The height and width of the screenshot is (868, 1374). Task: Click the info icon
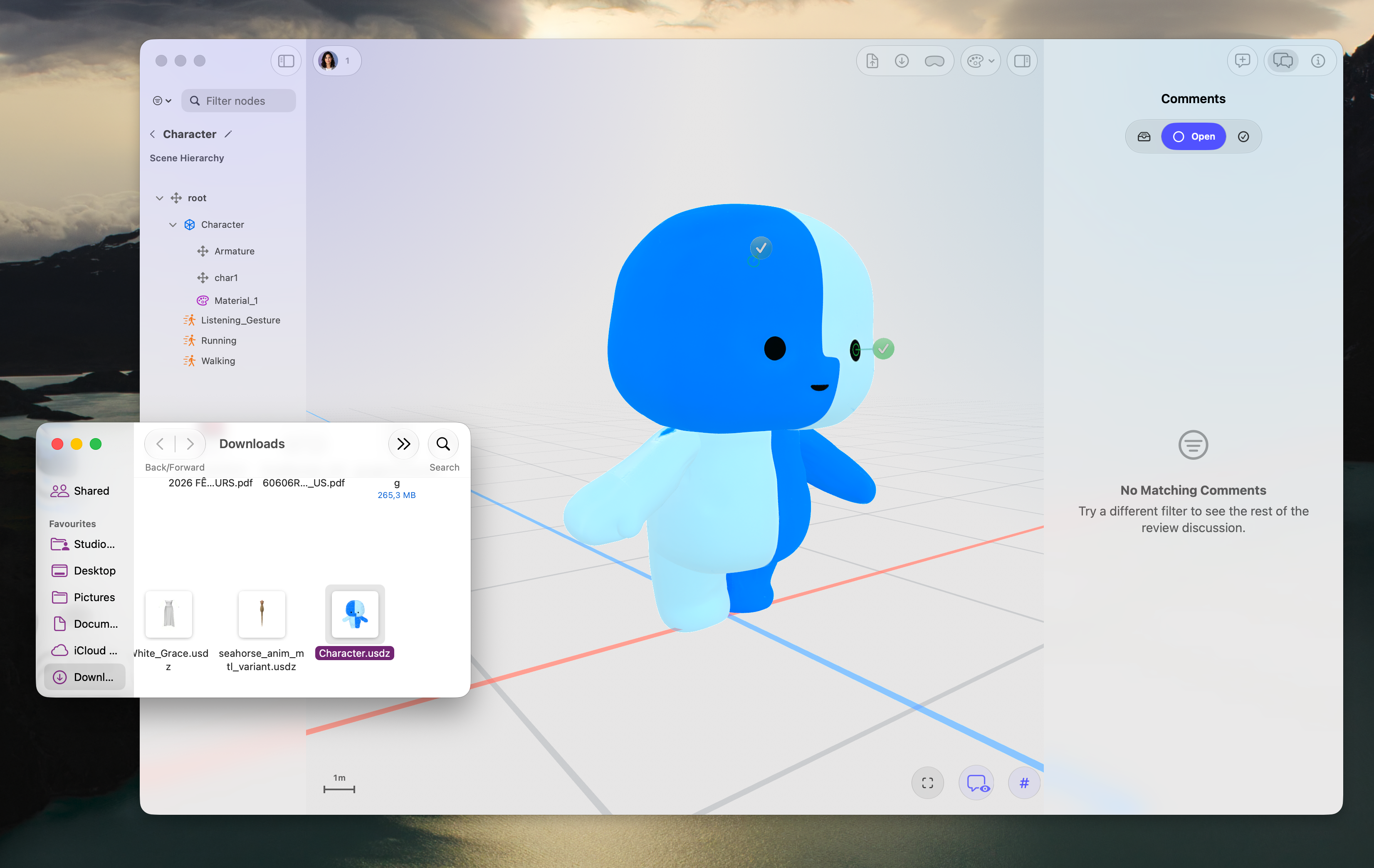(x=1317, y=60)
